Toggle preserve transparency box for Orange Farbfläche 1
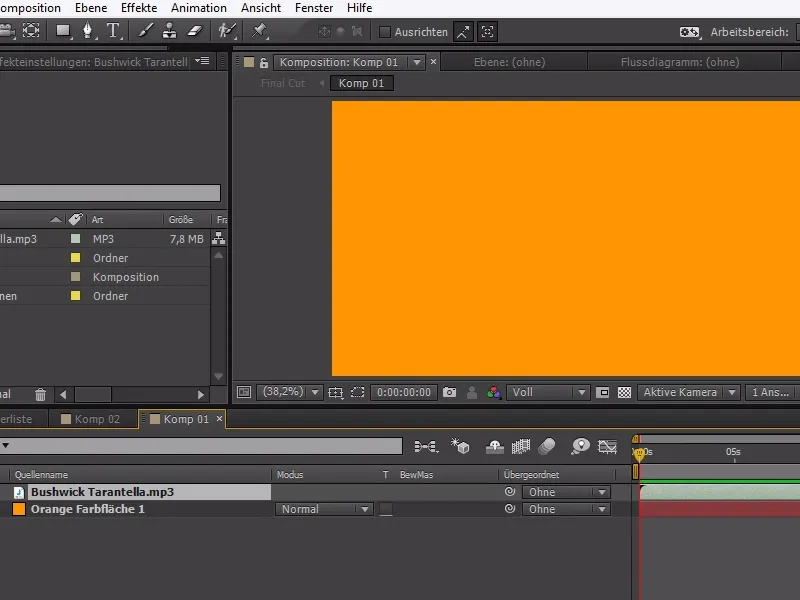Image resolution: width=800 pixels, height=600 pixels. click(x=386, y=509)
